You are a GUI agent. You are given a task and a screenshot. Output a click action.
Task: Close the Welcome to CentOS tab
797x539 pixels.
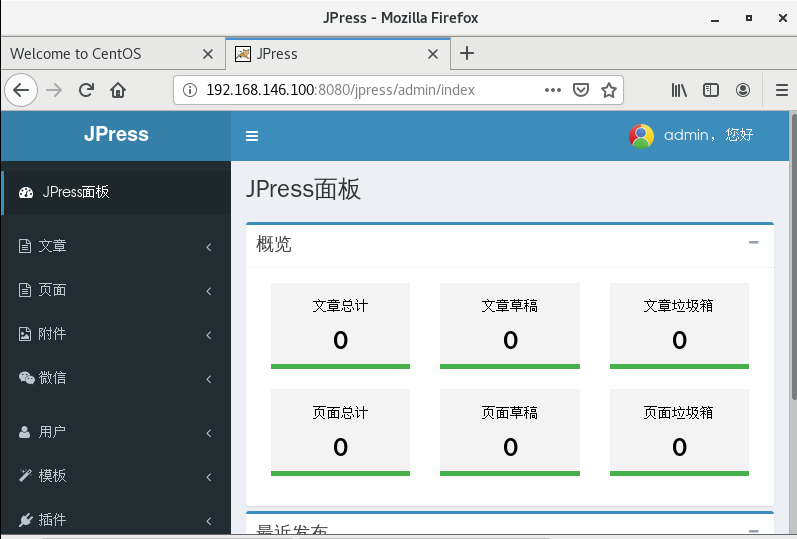tap(207, 54)
